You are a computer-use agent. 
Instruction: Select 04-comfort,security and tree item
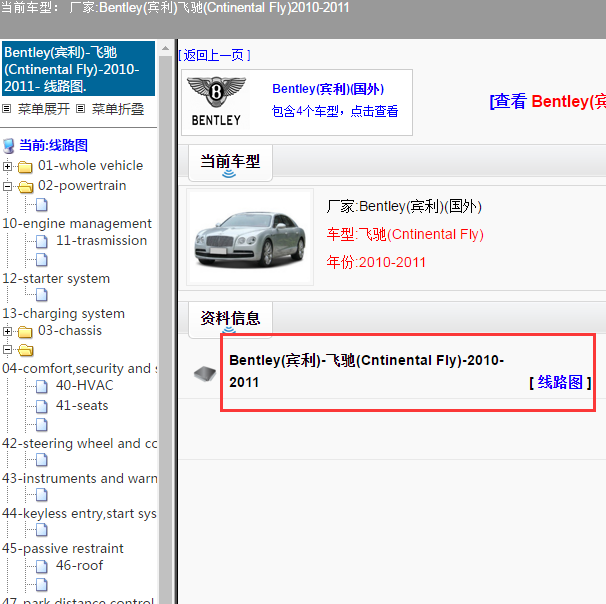click(79, 369)
